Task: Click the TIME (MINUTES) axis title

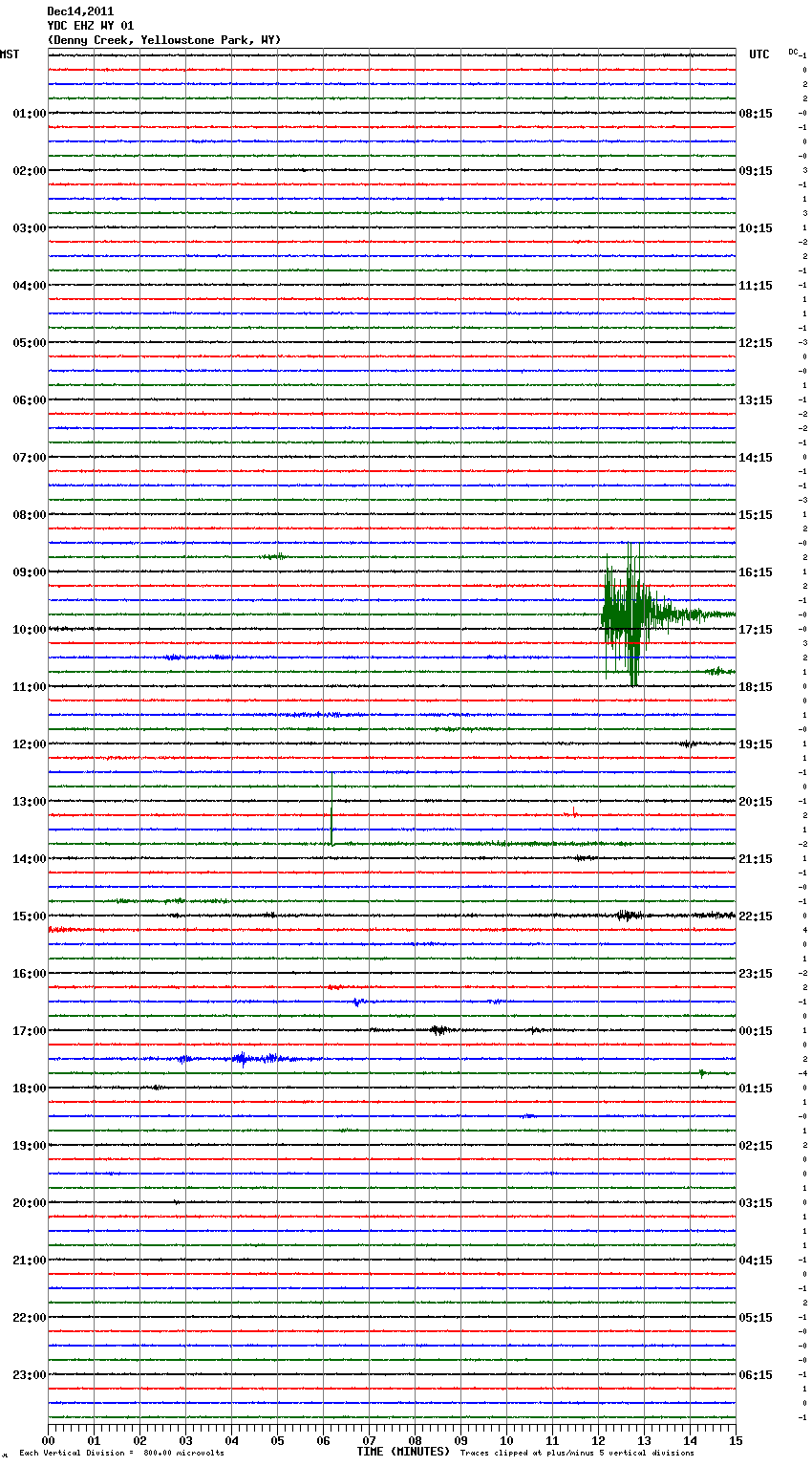Action: click(403, 1452)
